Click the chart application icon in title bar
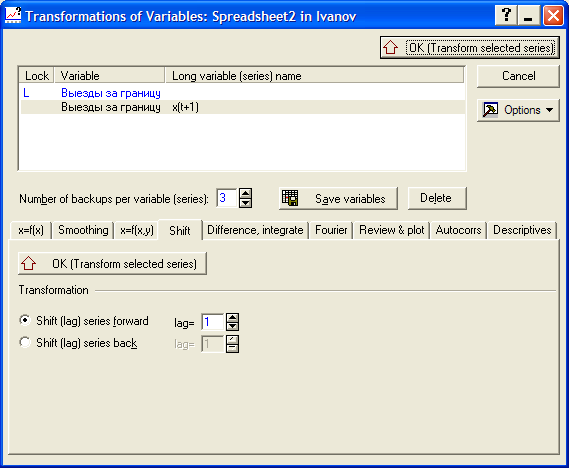This screenshot has height=468, width=569. click(x=13, y=15)
